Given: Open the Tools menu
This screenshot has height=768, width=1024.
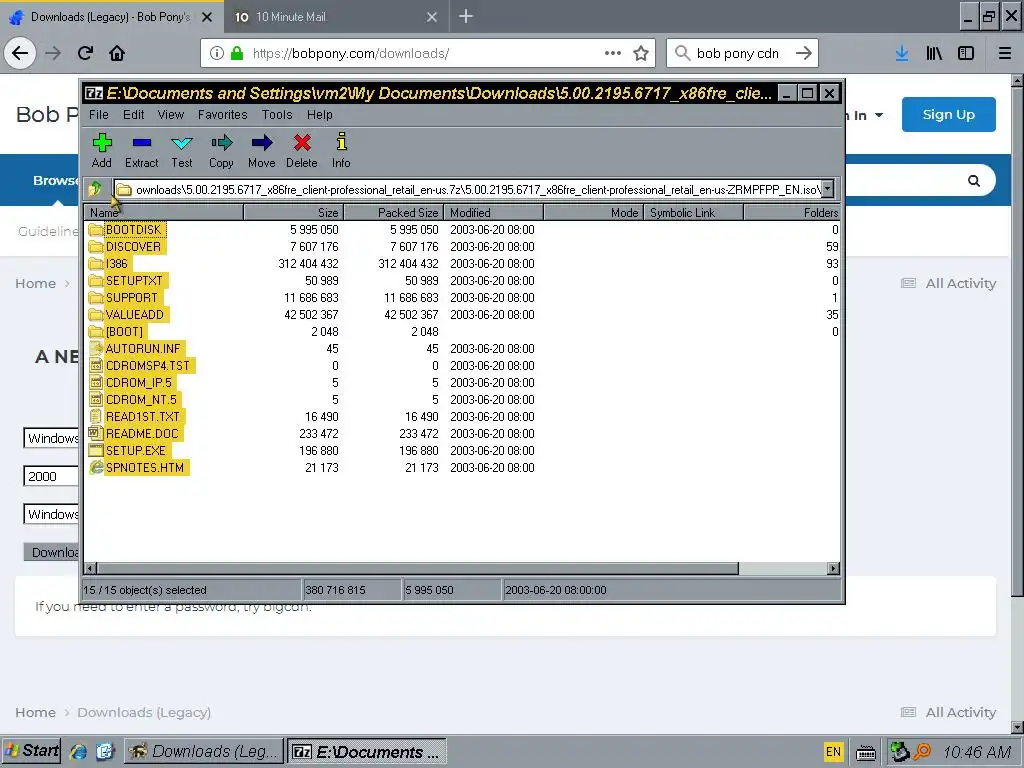Looking at the screenshot, I should click(277, 115).
